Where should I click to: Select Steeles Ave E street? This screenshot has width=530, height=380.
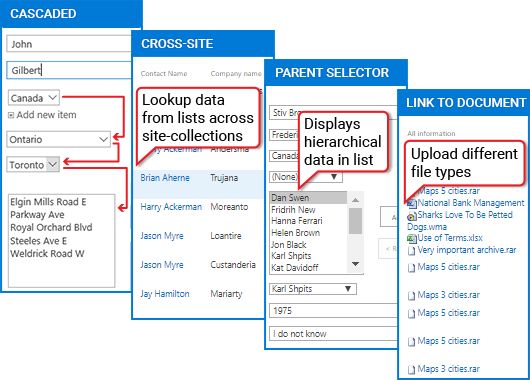coord(38,241)
